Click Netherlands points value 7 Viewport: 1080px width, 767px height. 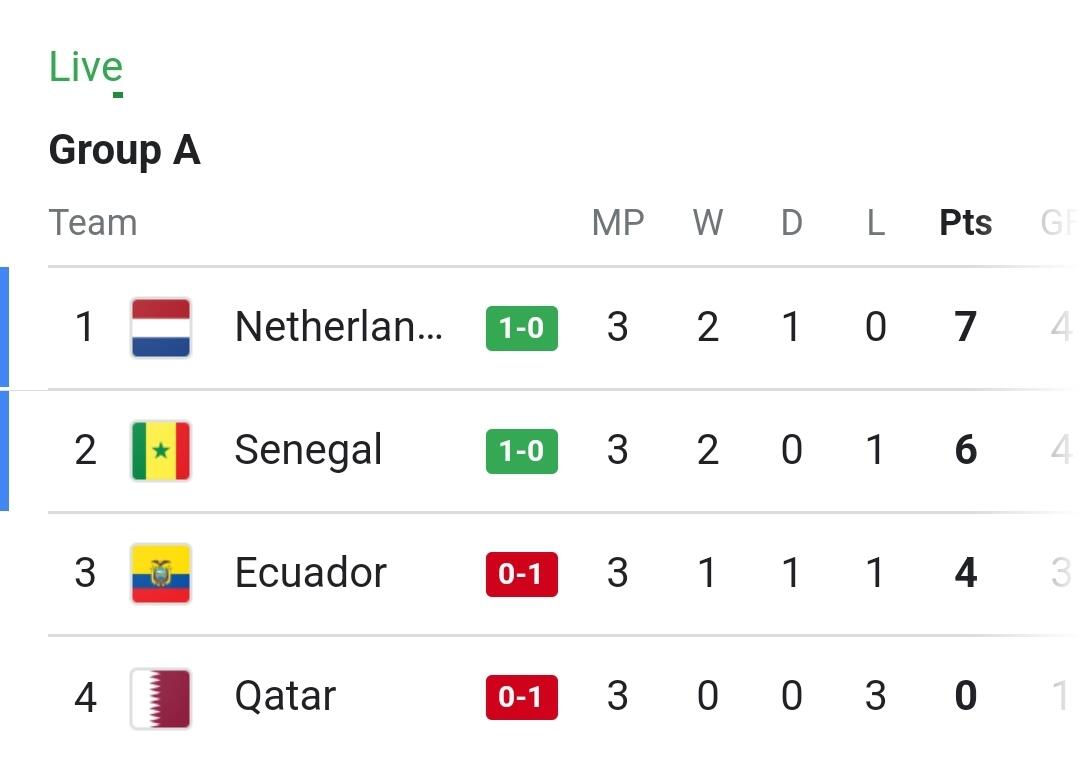coord(965,328)
